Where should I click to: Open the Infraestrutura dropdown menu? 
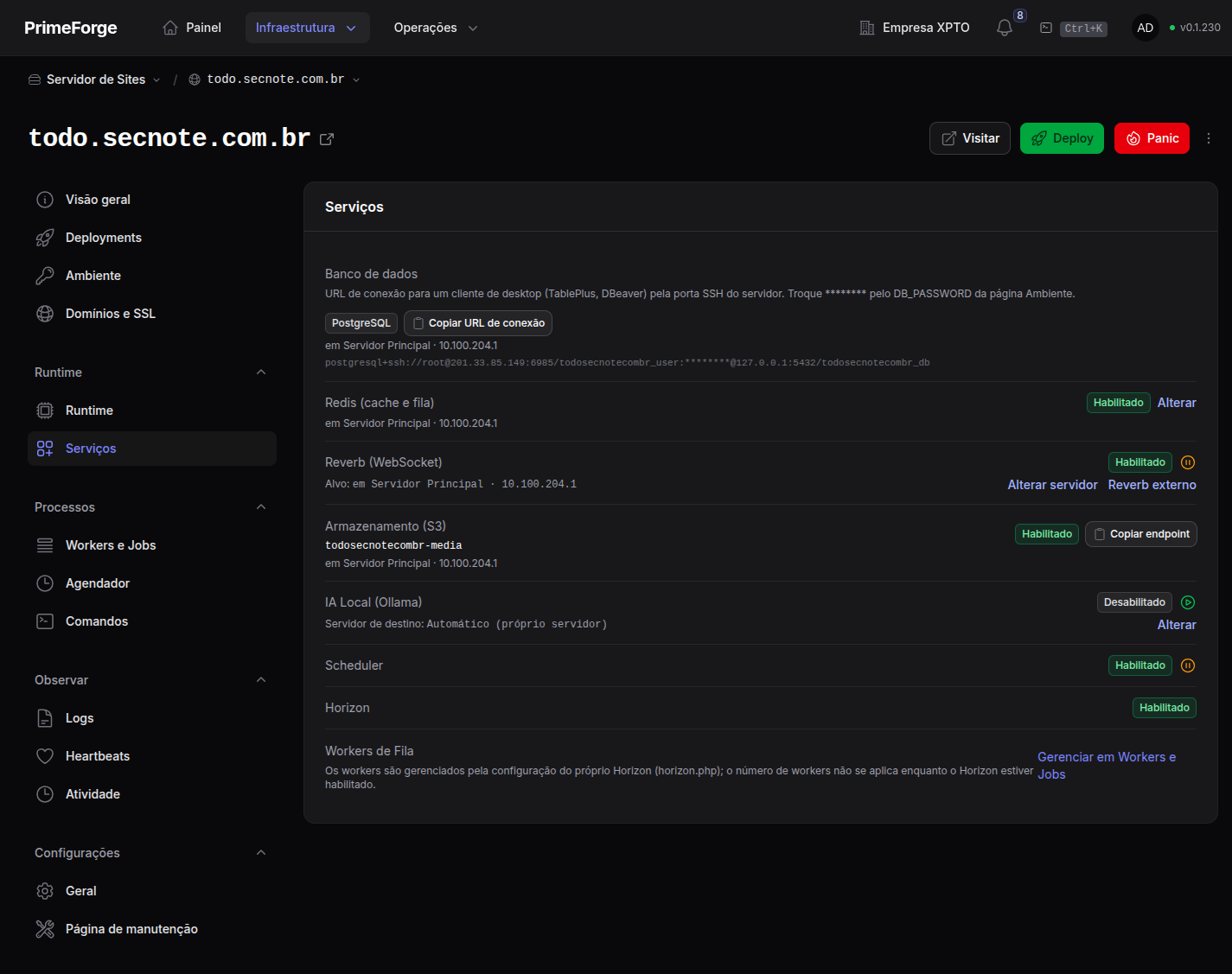(x=307, y=28)
